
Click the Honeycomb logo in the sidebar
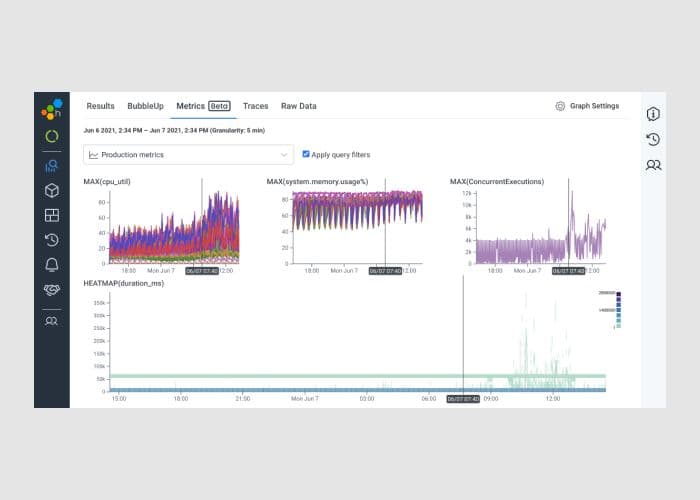[51, 109]
